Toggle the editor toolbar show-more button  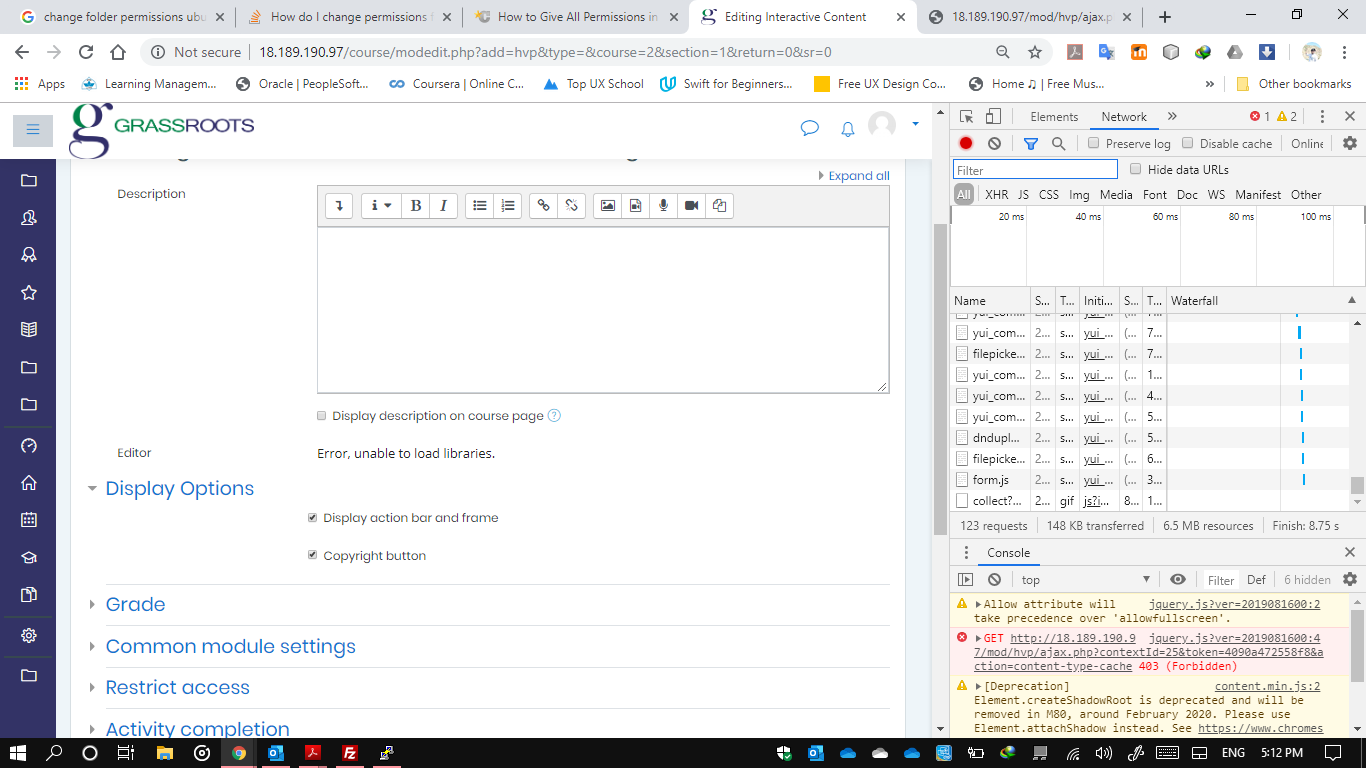click(339, 205)
